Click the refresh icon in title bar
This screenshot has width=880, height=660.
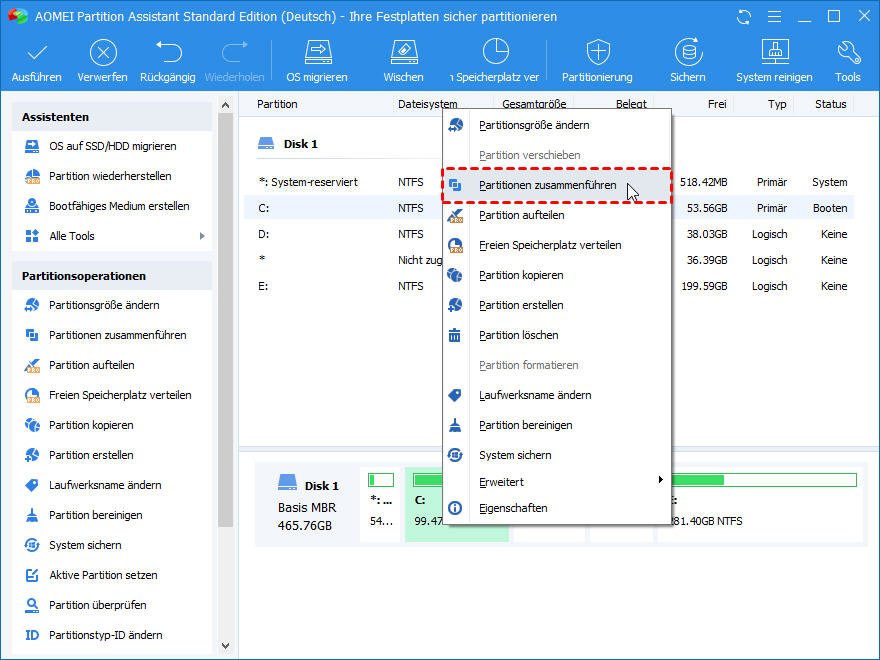pyautogui.click(x=744, y=17)
